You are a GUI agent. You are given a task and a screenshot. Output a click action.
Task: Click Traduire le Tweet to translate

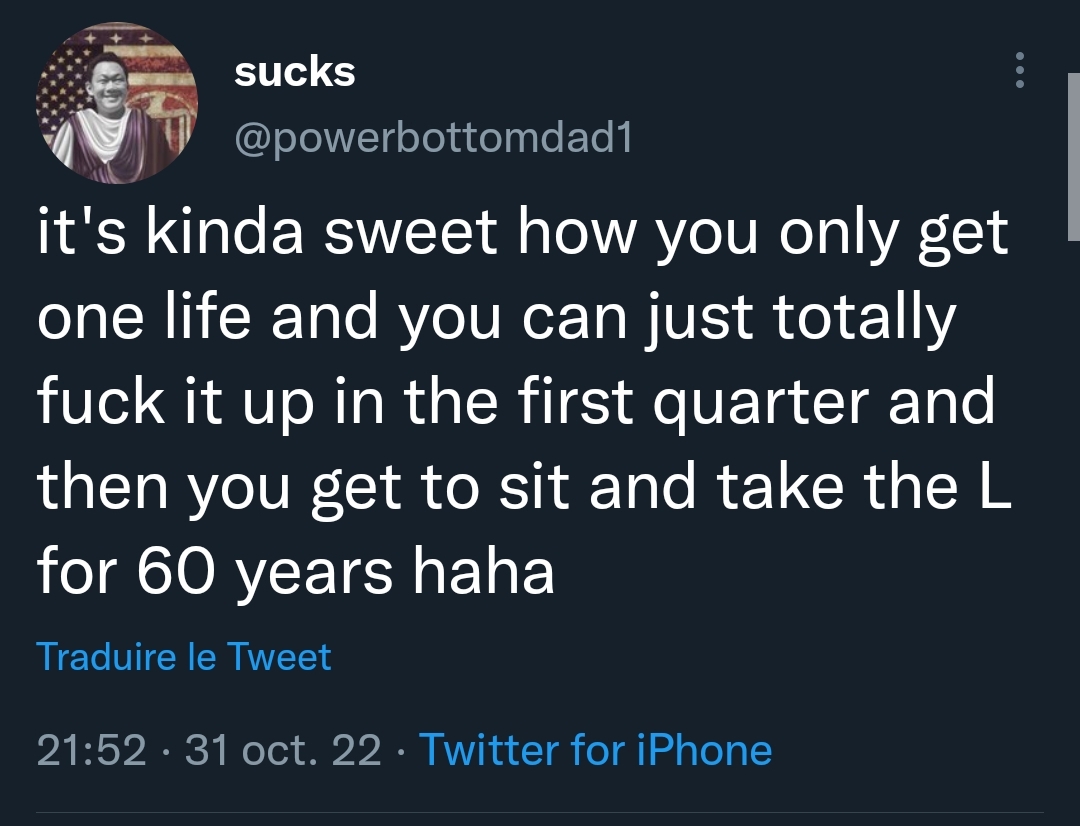184,656
